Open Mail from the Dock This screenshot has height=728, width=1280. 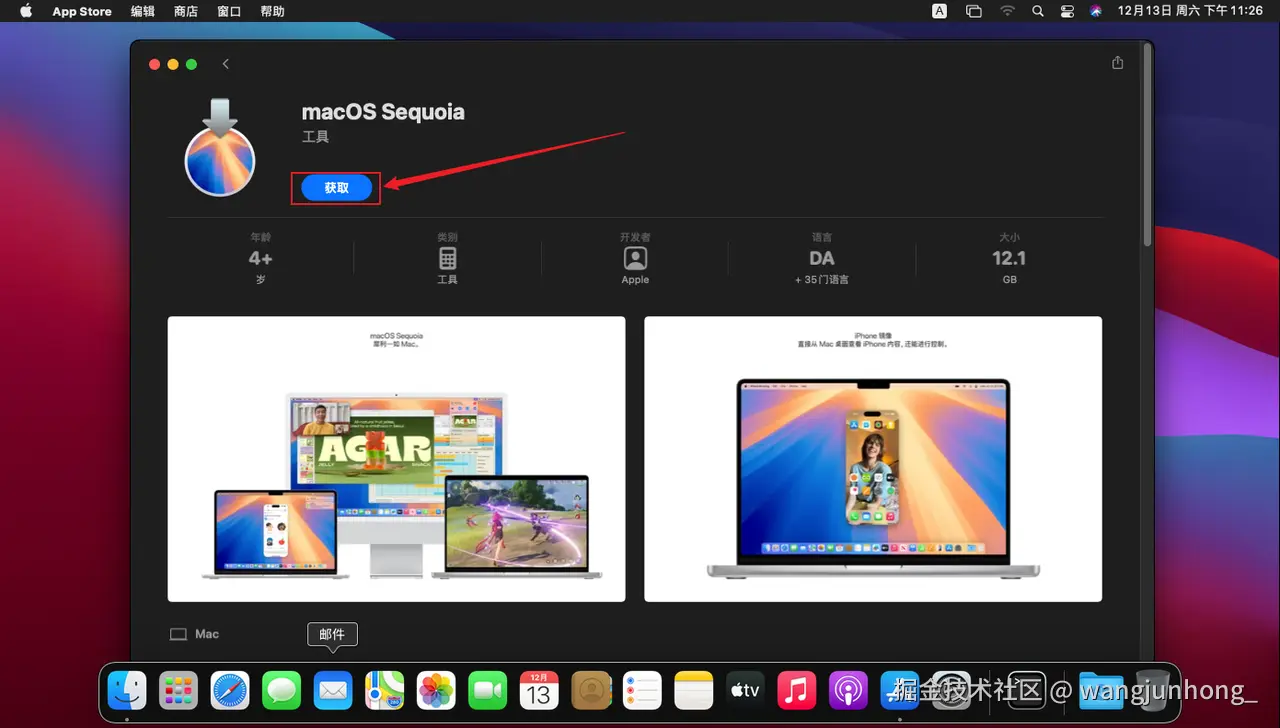(x=333, y=690)
